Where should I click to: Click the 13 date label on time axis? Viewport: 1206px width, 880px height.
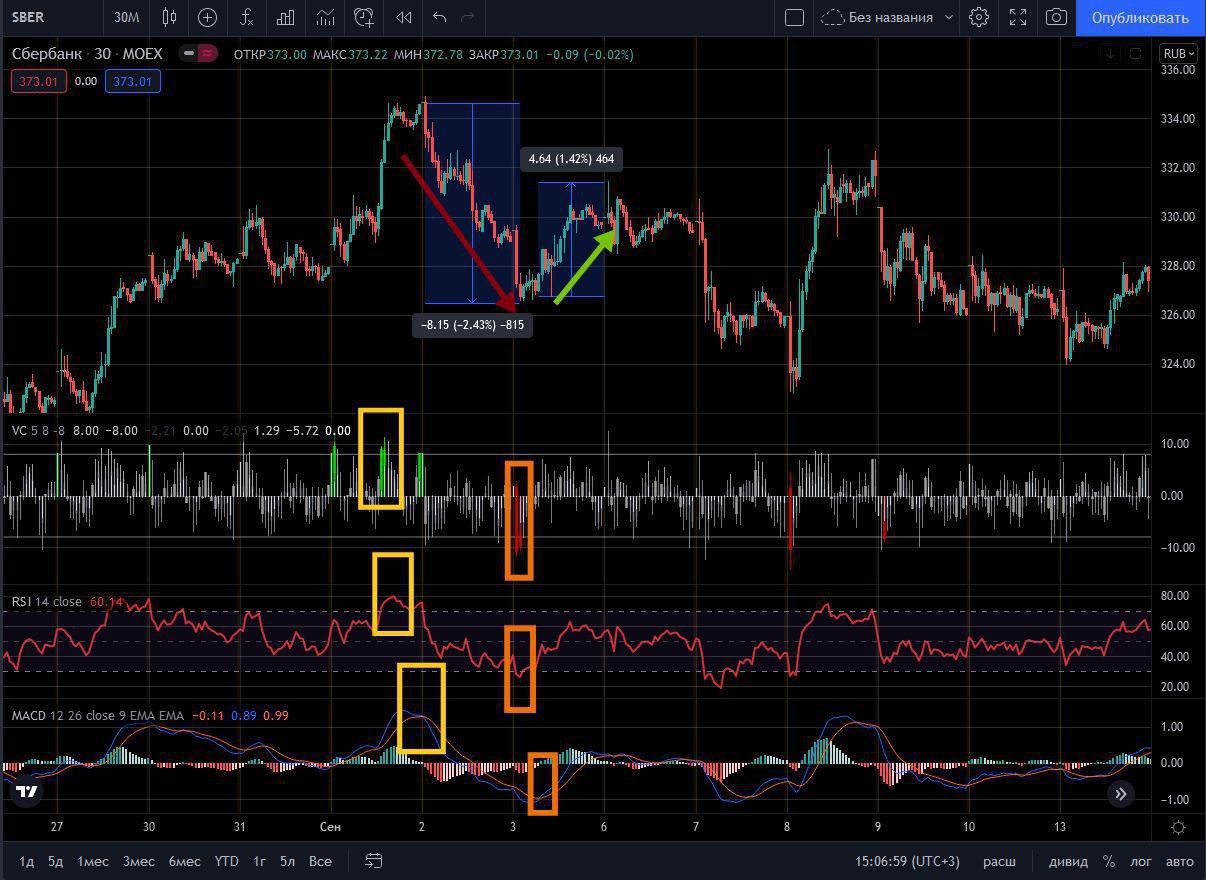click(x=1060, y=827)
